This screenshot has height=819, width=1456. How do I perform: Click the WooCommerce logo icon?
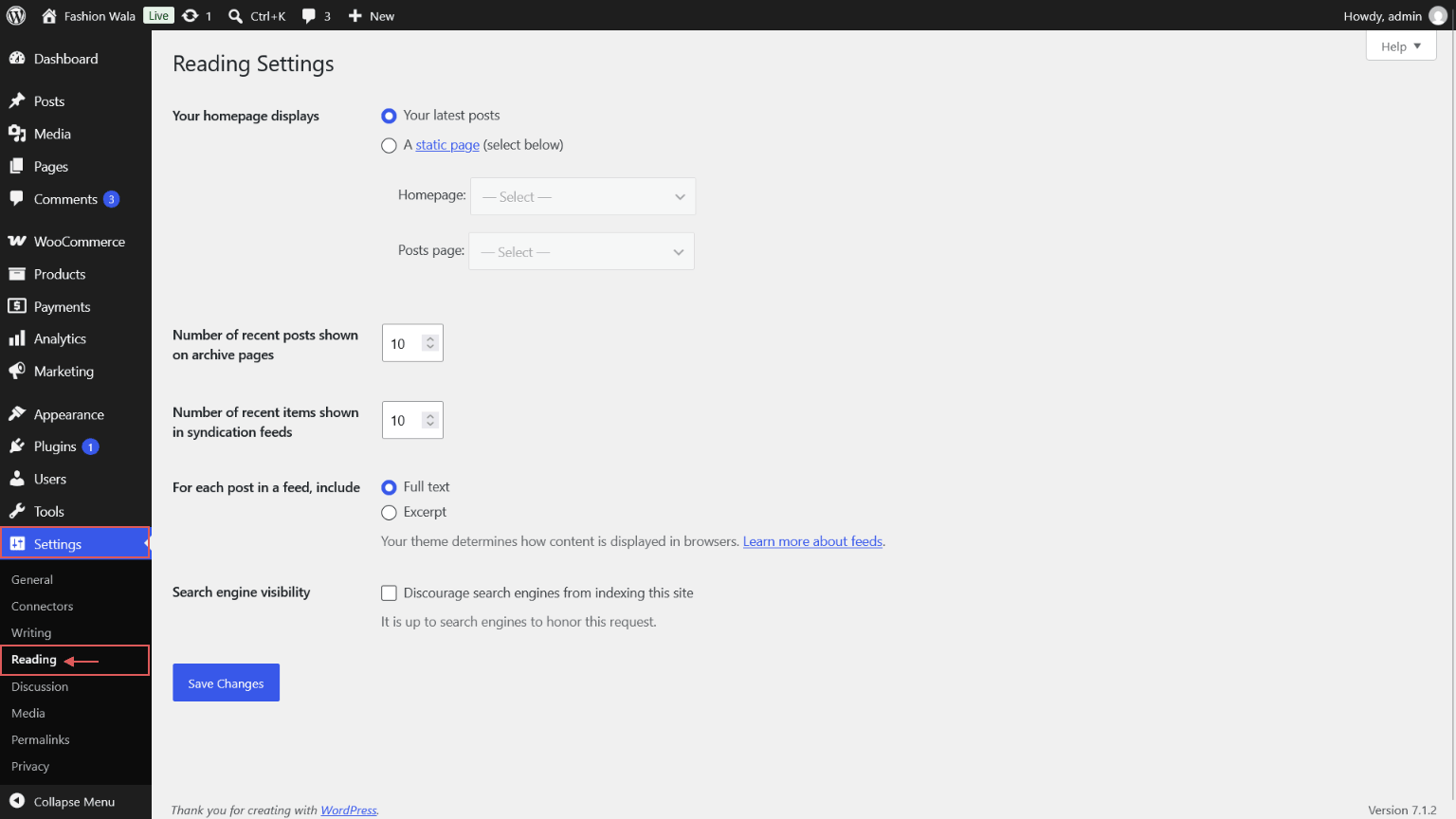pyautogui.click(x=17, y=241)
